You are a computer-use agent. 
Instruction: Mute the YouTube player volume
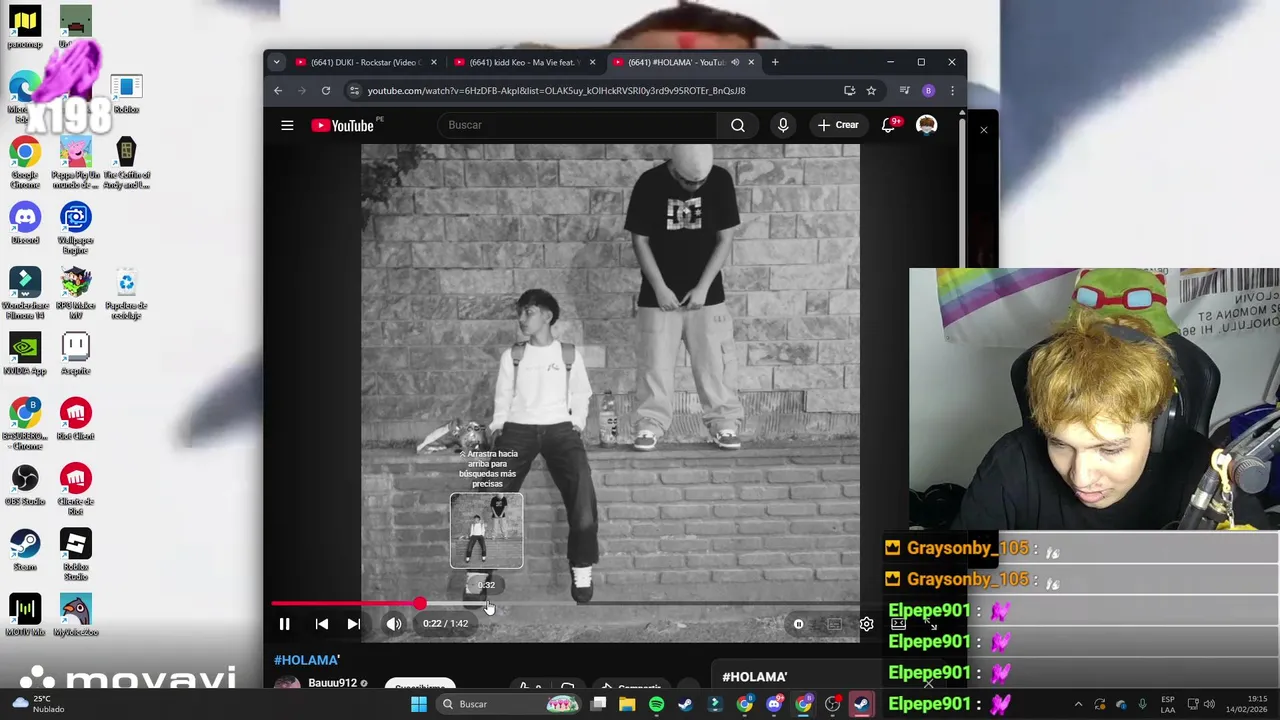pos(394,624)
